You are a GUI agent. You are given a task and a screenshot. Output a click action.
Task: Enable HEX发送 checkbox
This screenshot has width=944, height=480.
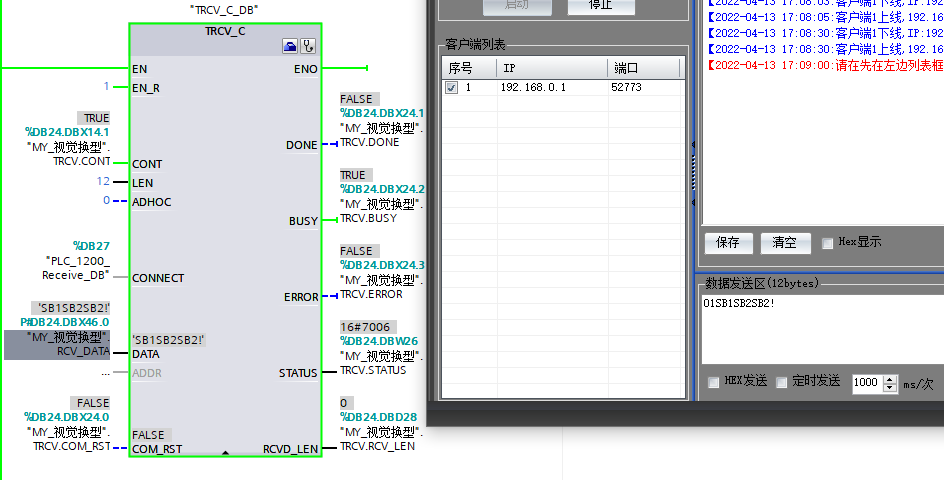713,382
